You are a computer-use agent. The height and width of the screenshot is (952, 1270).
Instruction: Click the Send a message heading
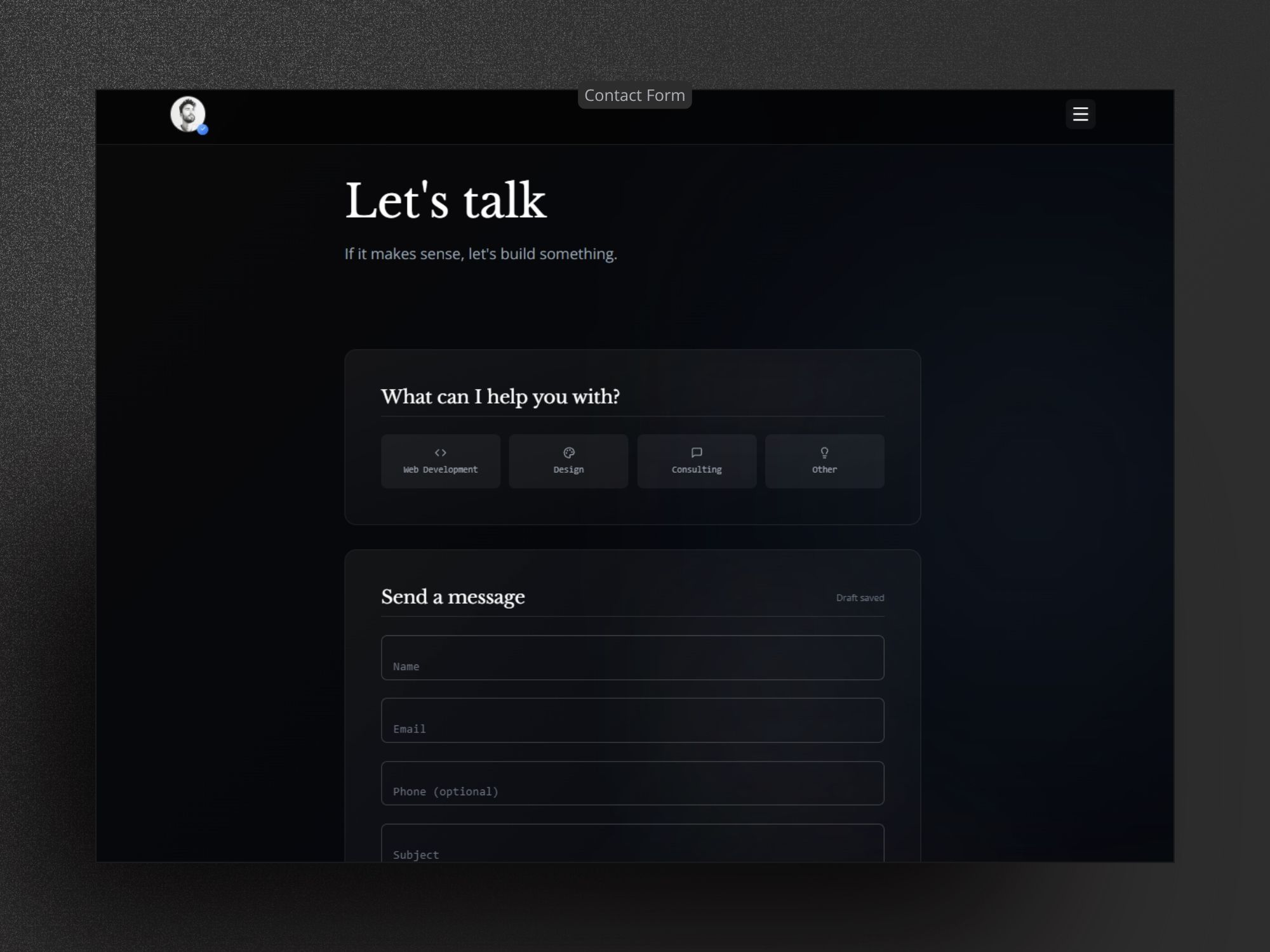[x=453, y=597]
